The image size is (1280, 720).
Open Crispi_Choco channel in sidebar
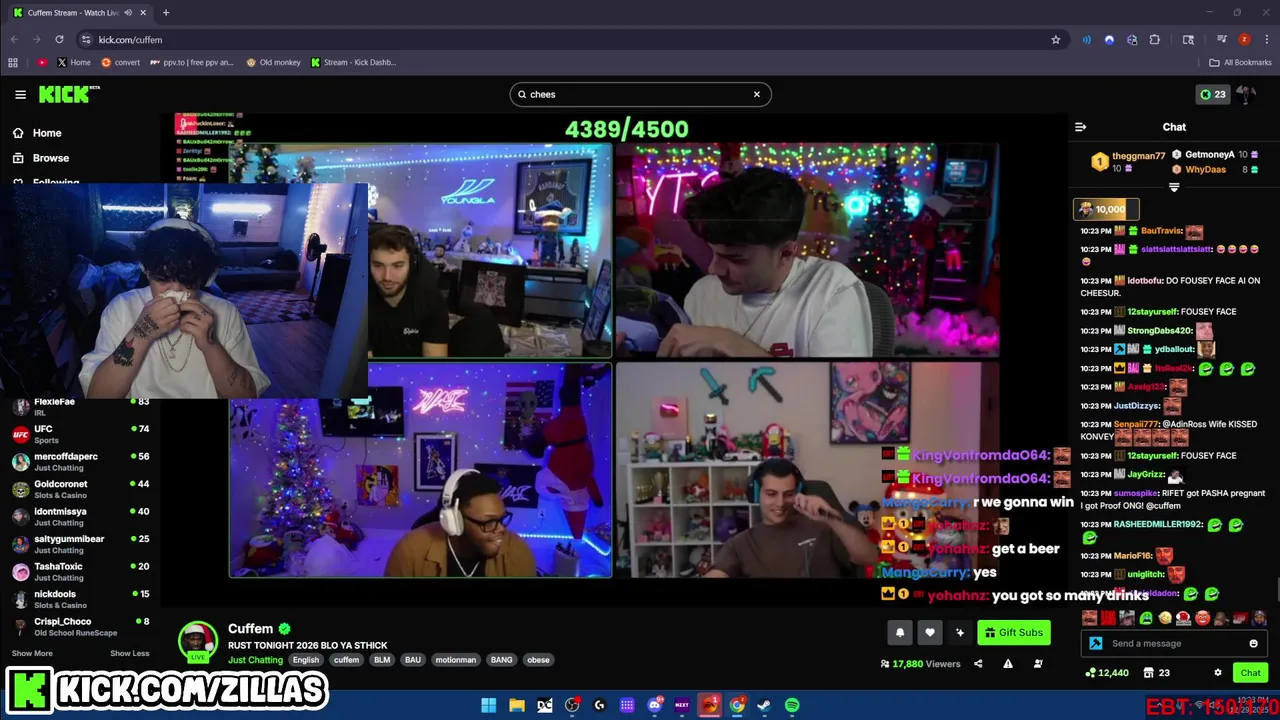tap(80, 627)
